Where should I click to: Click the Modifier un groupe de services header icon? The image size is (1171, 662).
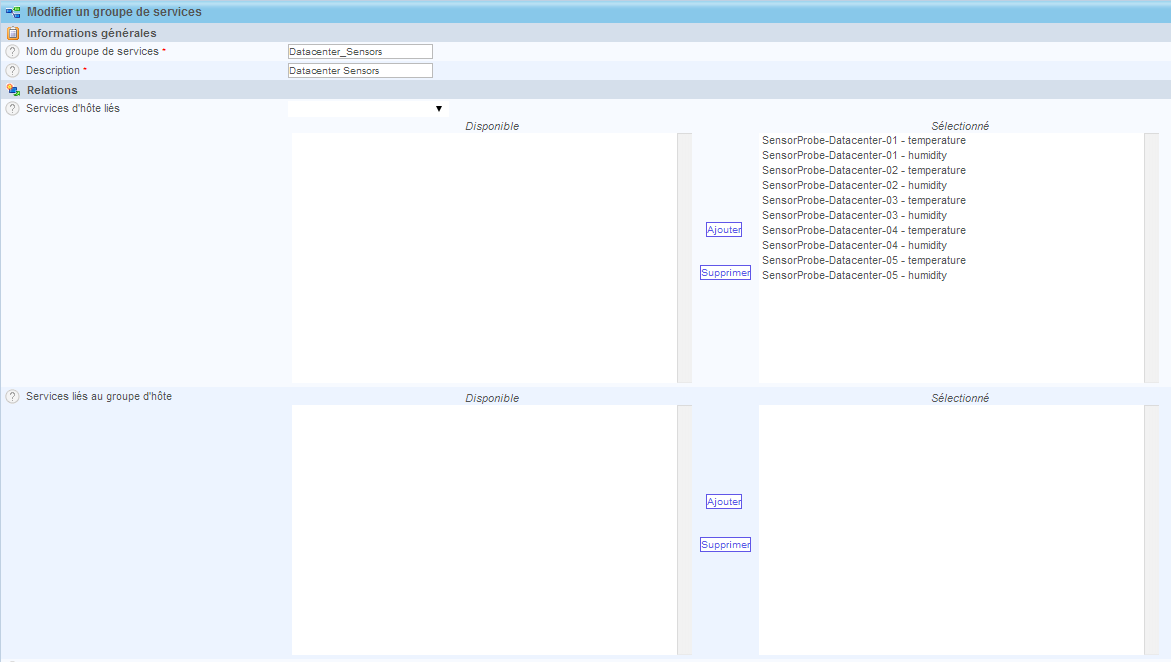point(13,12)
